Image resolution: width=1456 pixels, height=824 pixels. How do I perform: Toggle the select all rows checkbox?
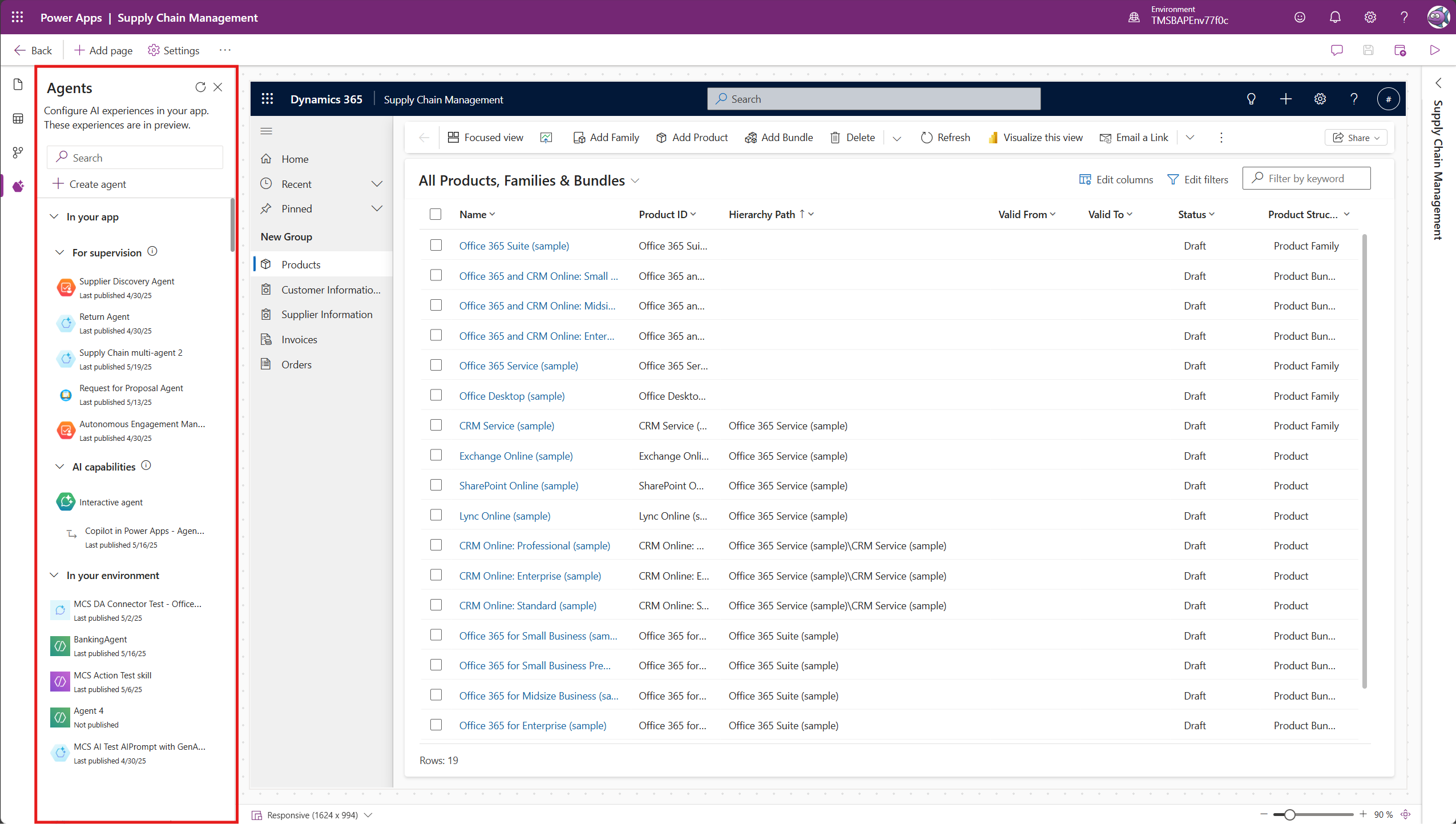click(435, 214)
